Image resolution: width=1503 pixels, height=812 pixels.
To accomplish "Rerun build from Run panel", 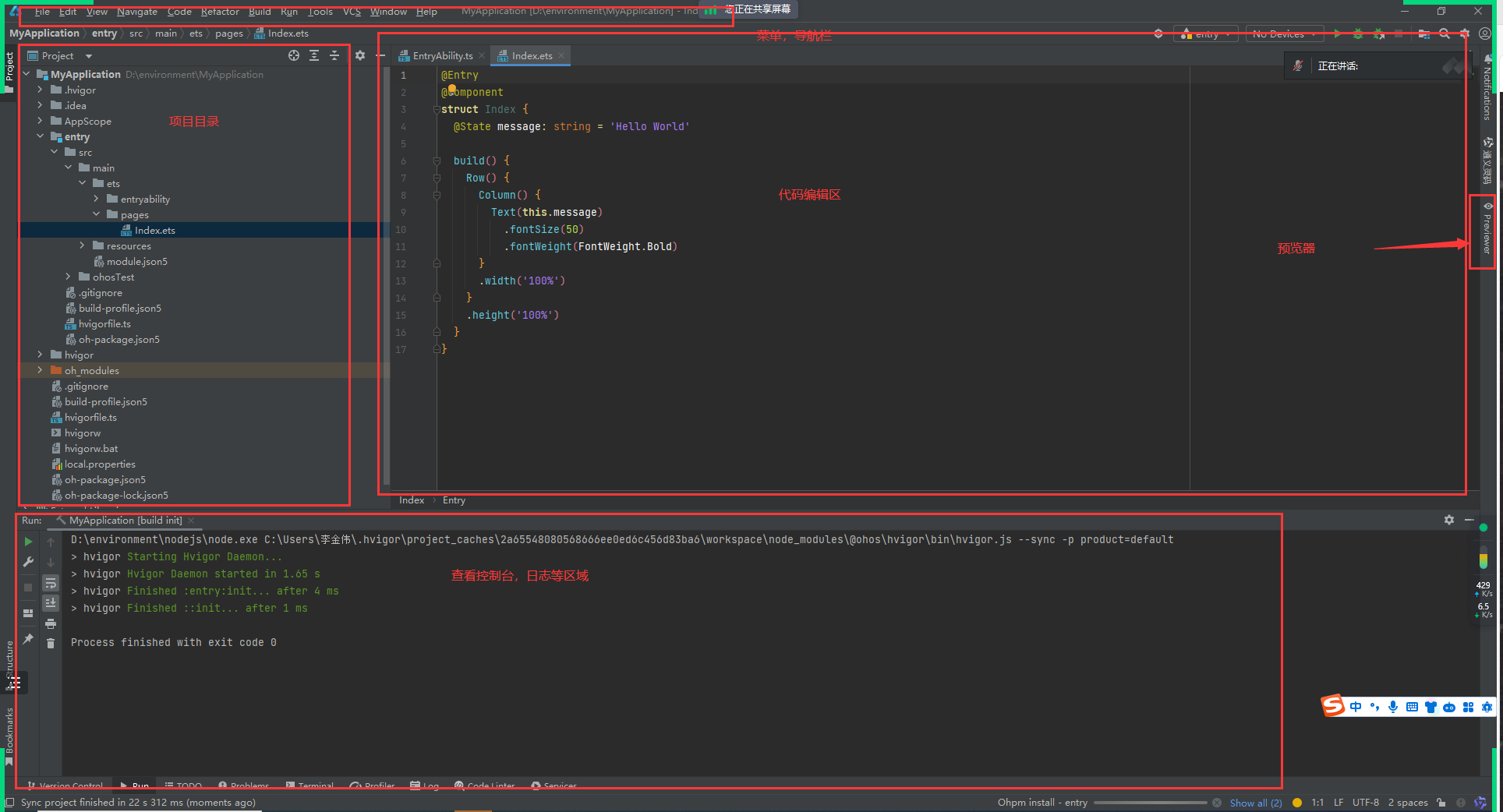I will click(x=28, y=542).
